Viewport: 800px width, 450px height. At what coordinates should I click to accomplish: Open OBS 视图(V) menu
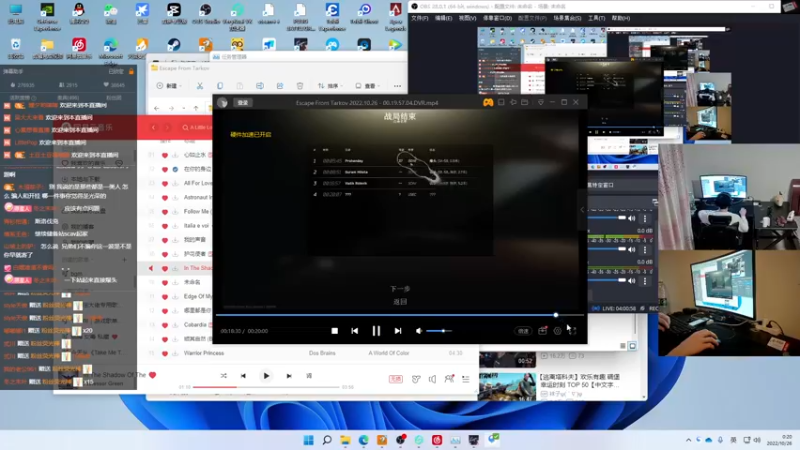pyautogui.click(x=467, y=18)
